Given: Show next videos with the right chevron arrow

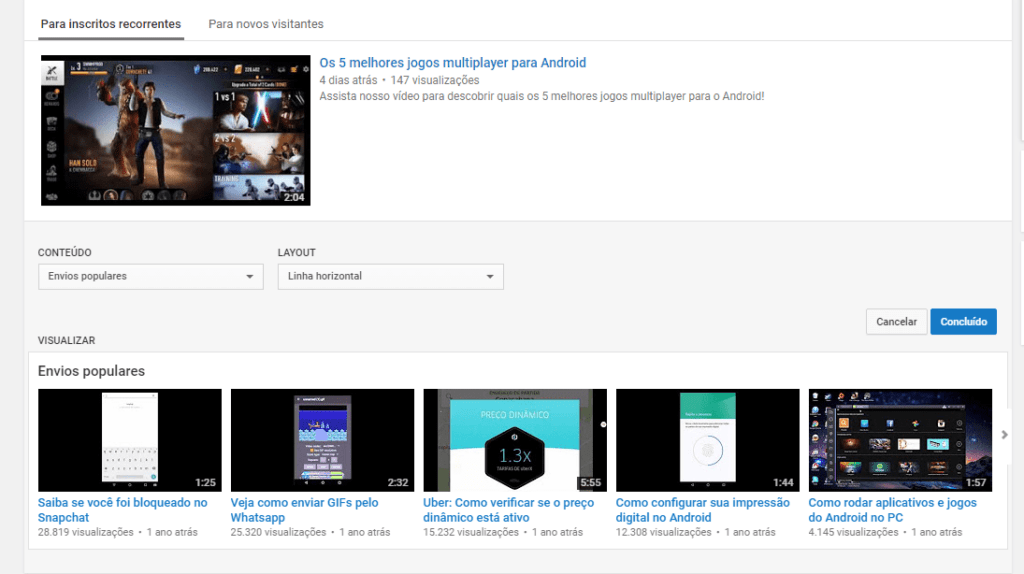Looking at the screenshot, I should 1004,435.
